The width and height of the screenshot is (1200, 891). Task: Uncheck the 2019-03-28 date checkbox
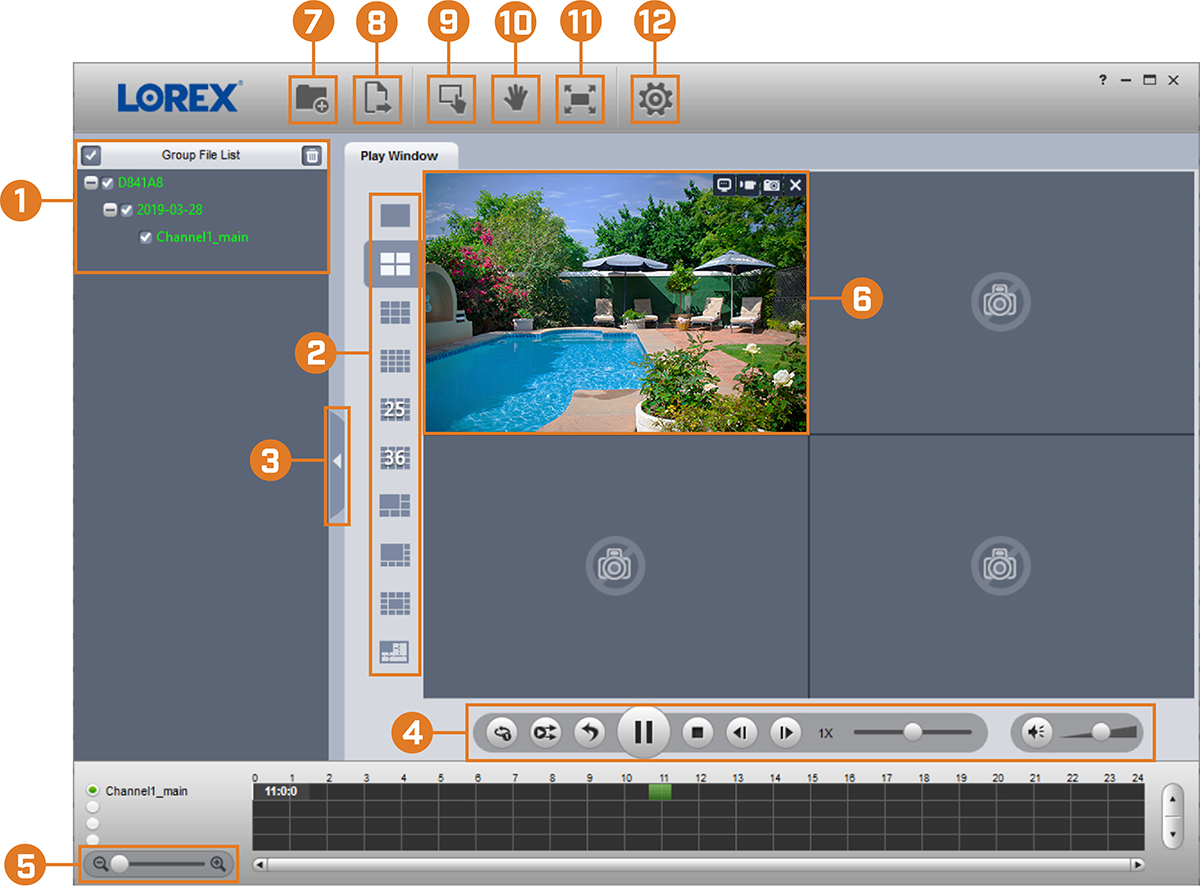[x=127, y=210]
